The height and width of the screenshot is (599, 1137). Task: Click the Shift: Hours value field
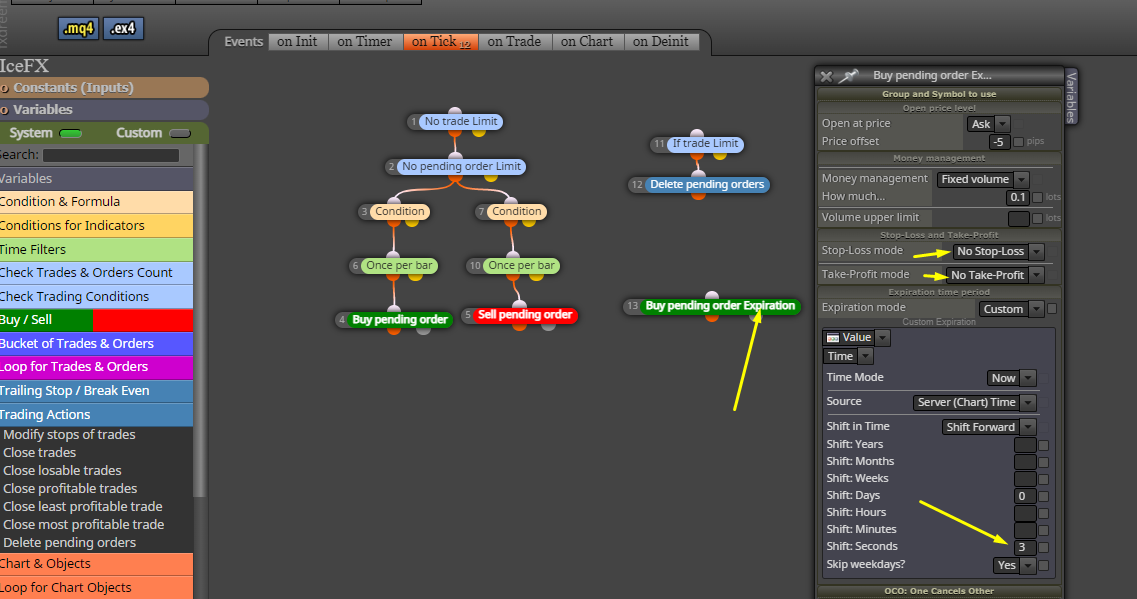click(x=1025, y=513)
